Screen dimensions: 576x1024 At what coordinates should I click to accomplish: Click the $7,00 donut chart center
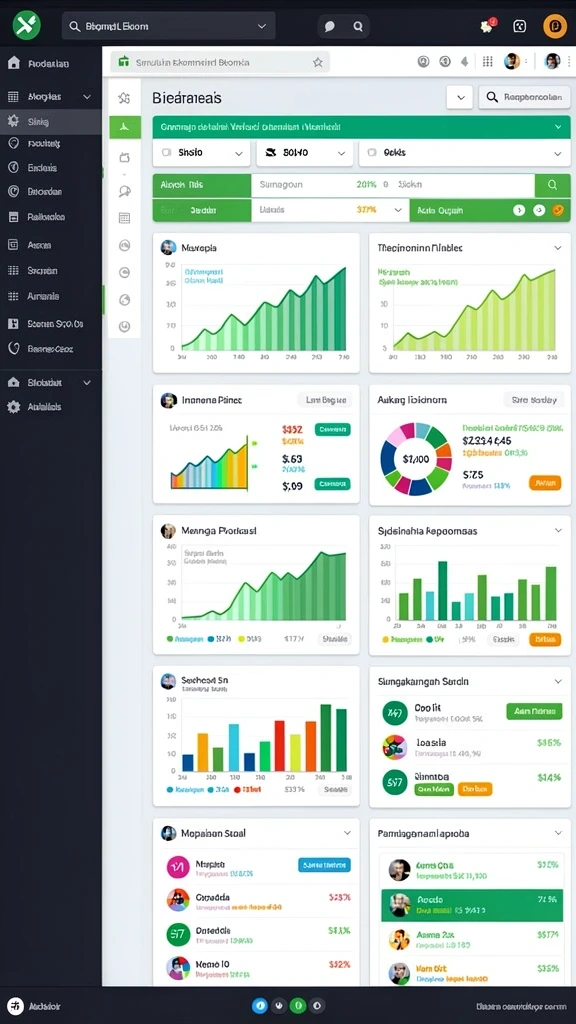click(416, 458)
